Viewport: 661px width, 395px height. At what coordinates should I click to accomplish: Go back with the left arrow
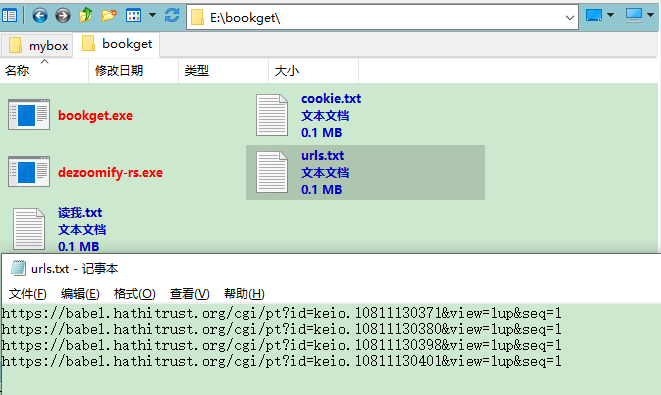pos(40,16)
